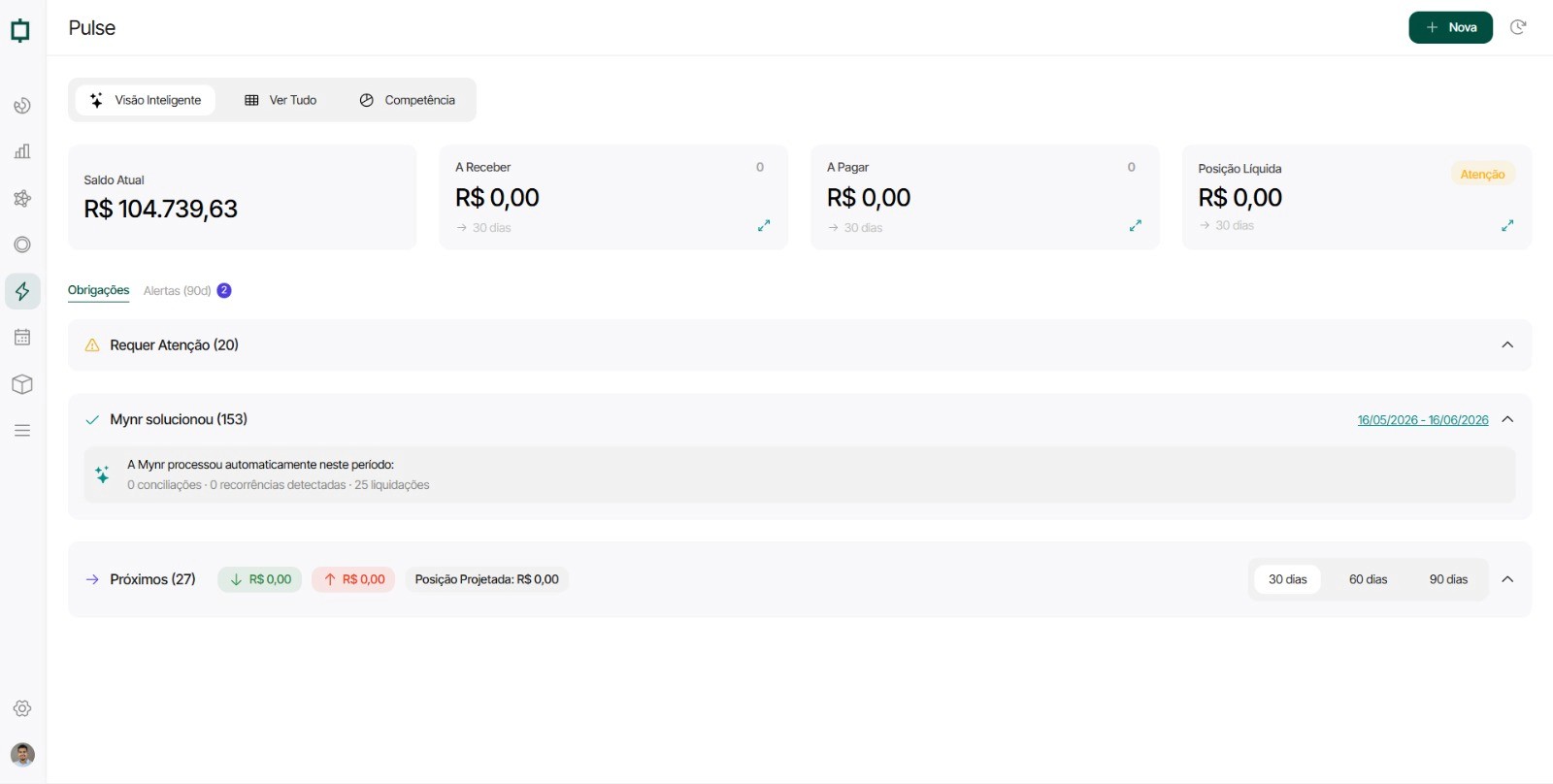Open settings gear icon in sidebar
This screenshot has height=784, width=1553.
pos(22,708)
